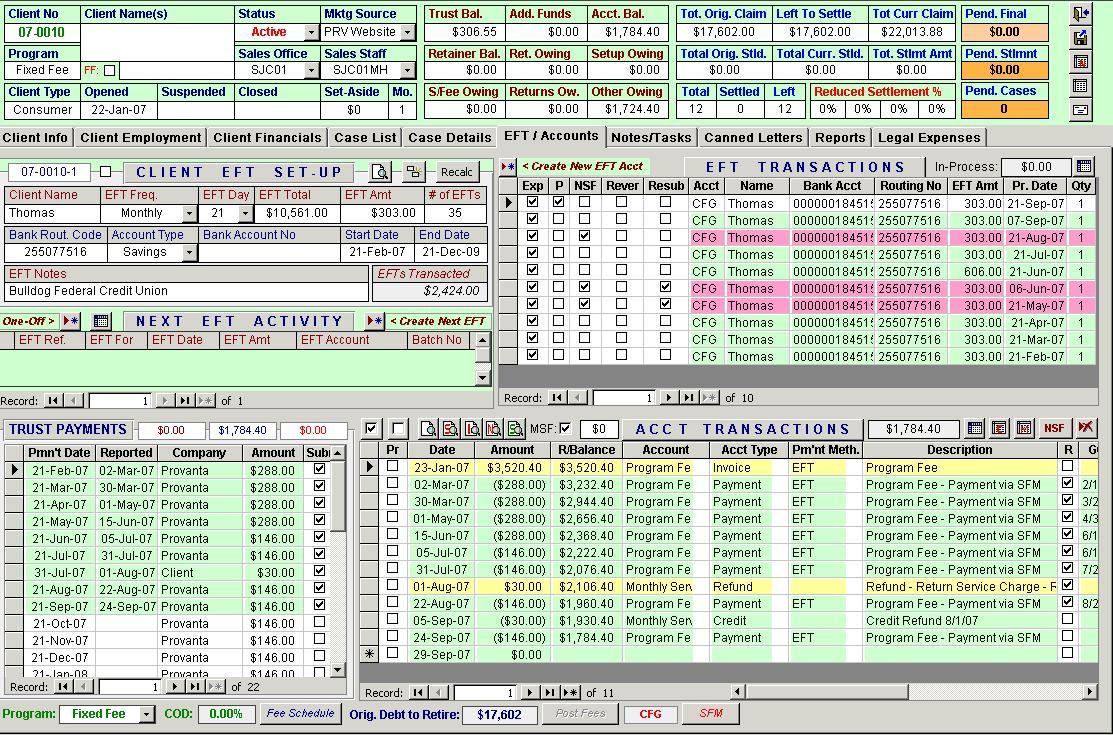Click the One-Off button
1113x735 pixels.
[x=29, y=321]
